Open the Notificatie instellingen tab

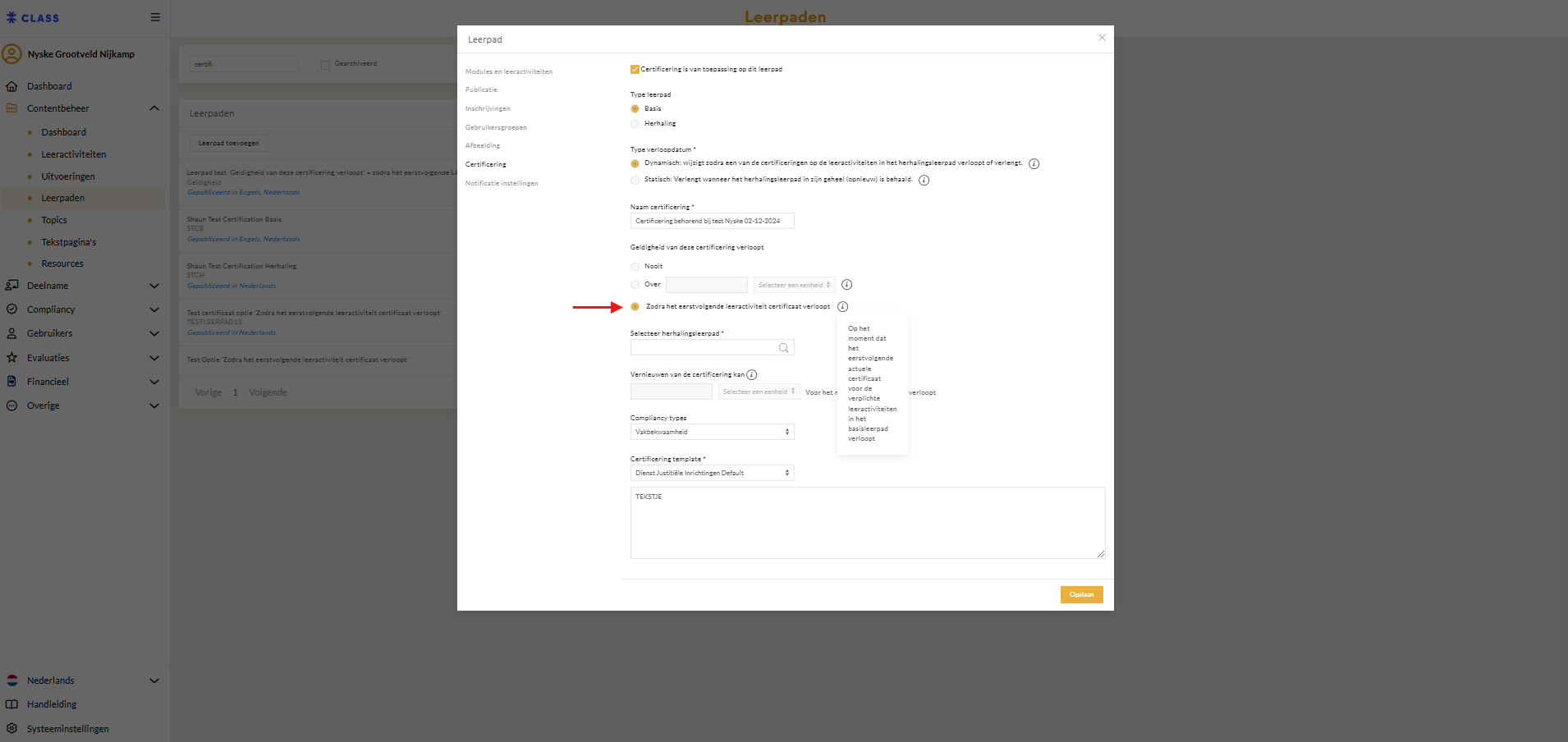(x=501, y=183)
